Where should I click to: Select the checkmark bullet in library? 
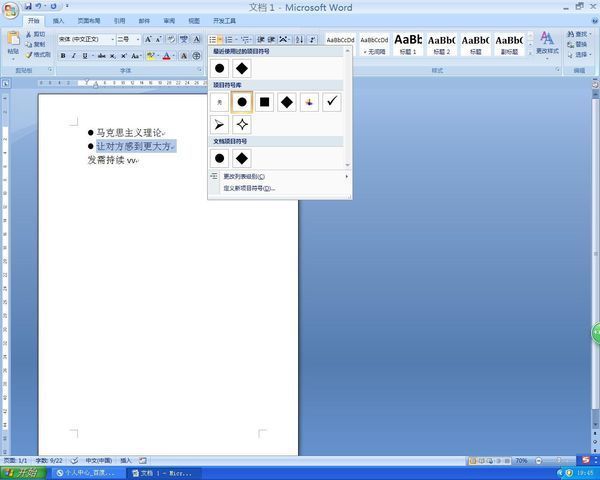(x=331, y=102)
